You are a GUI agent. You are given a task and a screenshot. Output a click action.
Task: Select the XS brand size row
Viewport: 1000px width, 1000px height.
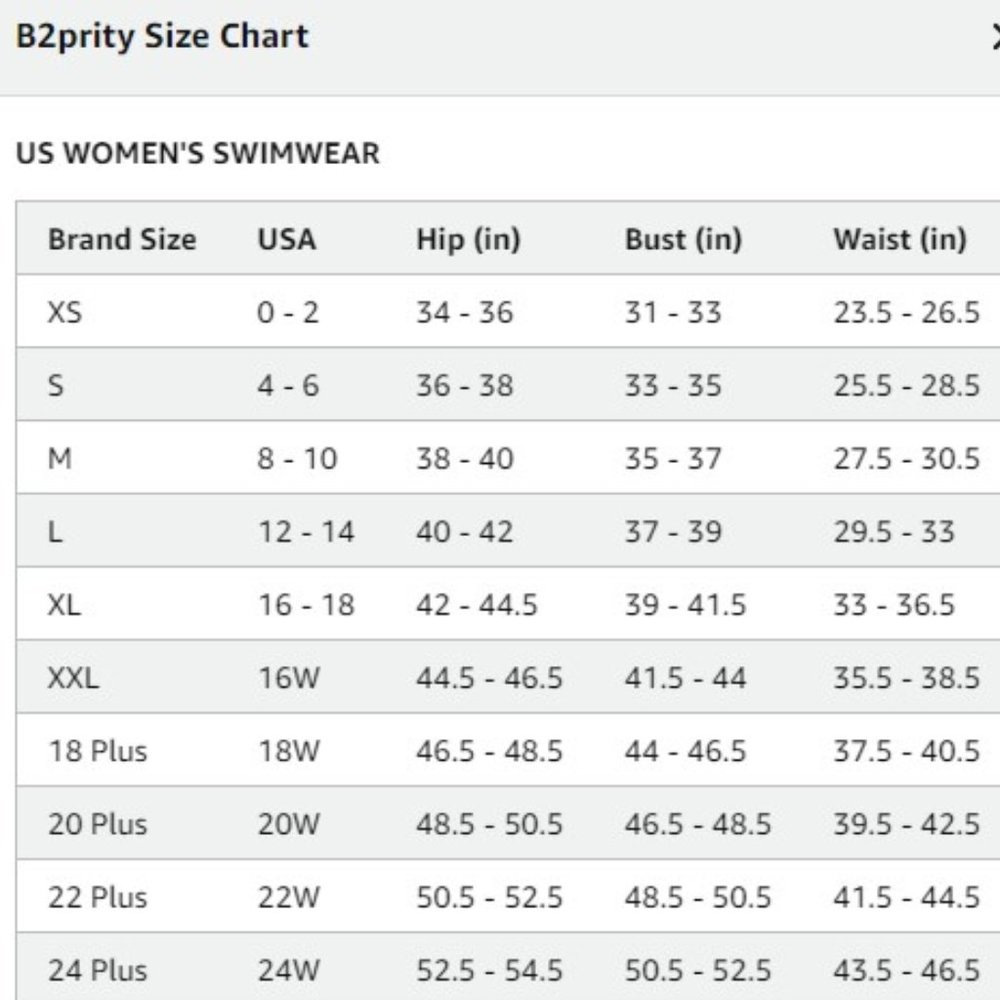(x=508, y=312)
